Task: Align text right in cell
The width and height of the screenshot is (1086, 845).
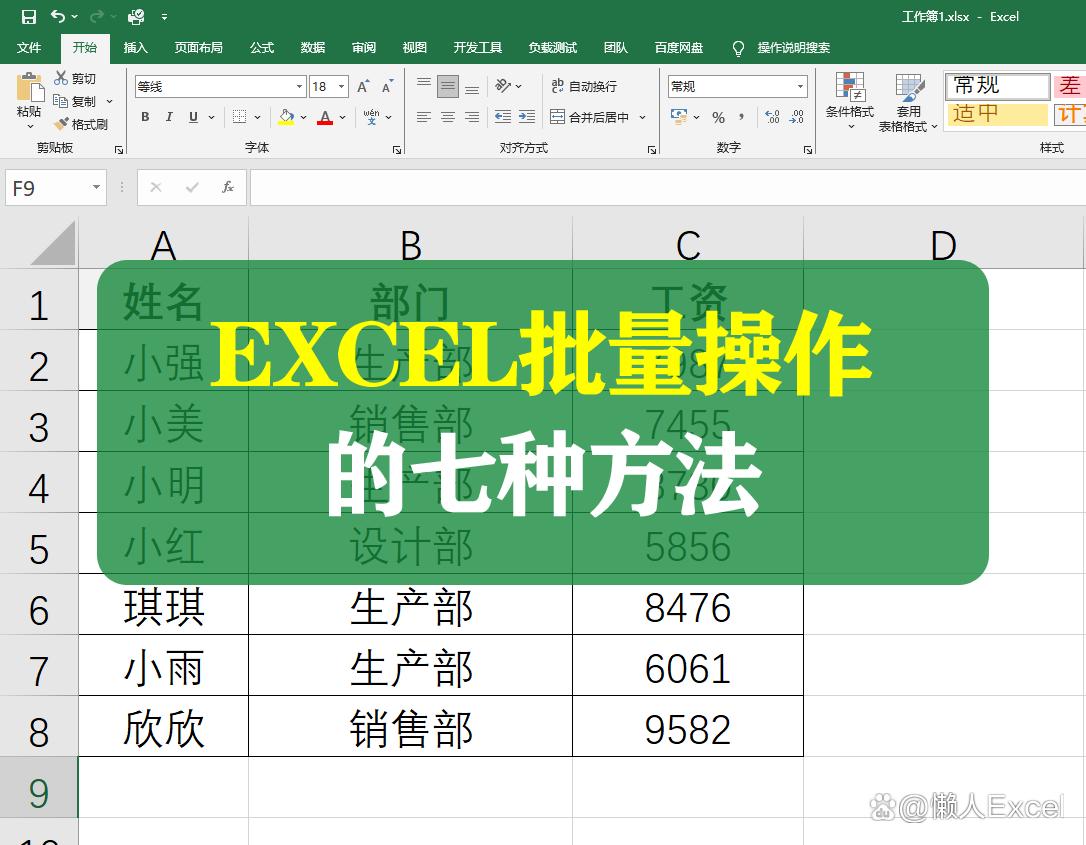Action: [472, 117]
